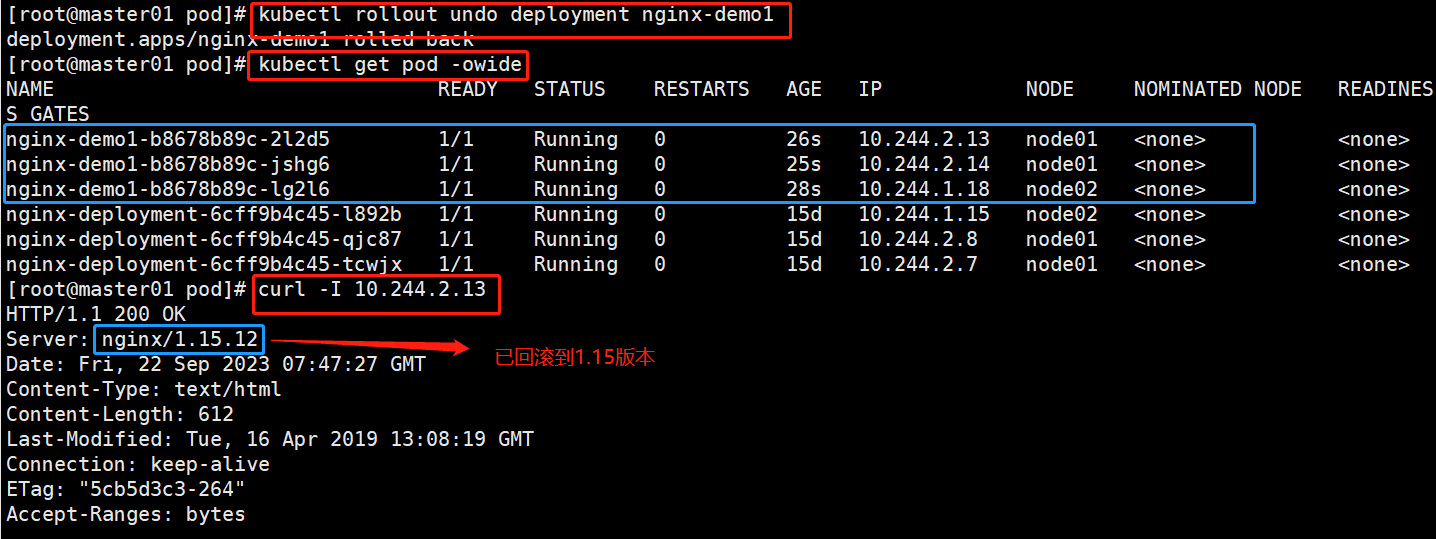Image resolution: width=1436 pixels, height=539 pixels.
Task: Select the curl -I 10.244.2.13 command
Action: [x=372, y=289]
